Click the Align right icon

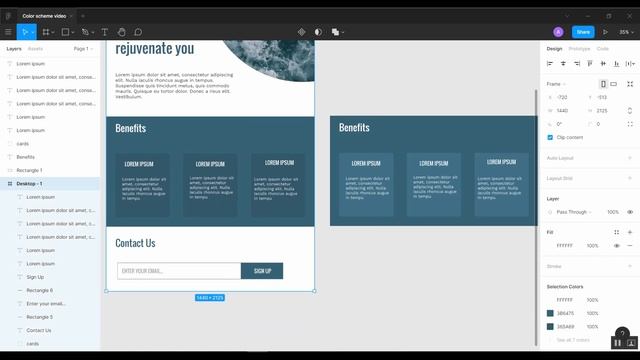[x=577, y=63]
